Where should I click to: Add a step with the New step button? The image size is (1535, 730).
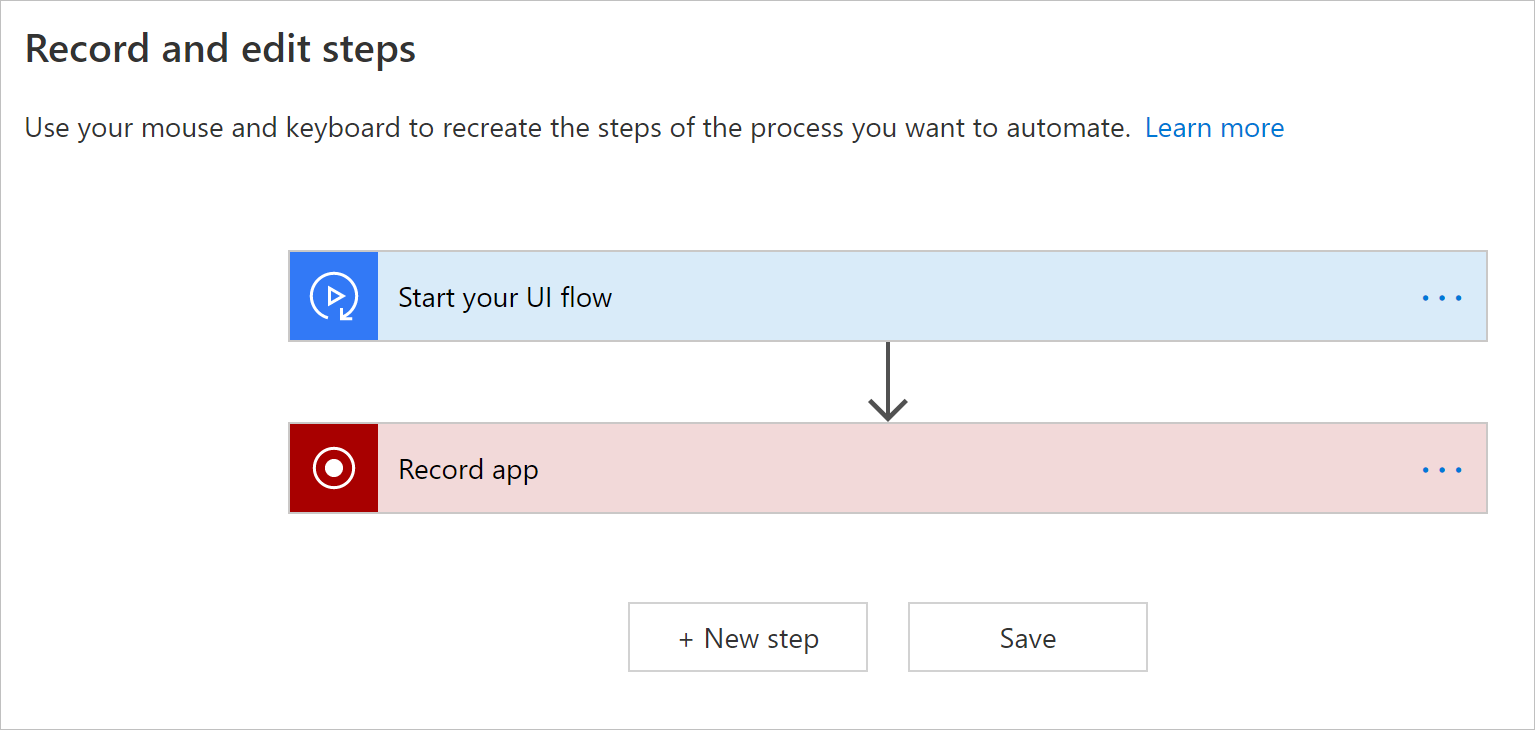point(748,637)
